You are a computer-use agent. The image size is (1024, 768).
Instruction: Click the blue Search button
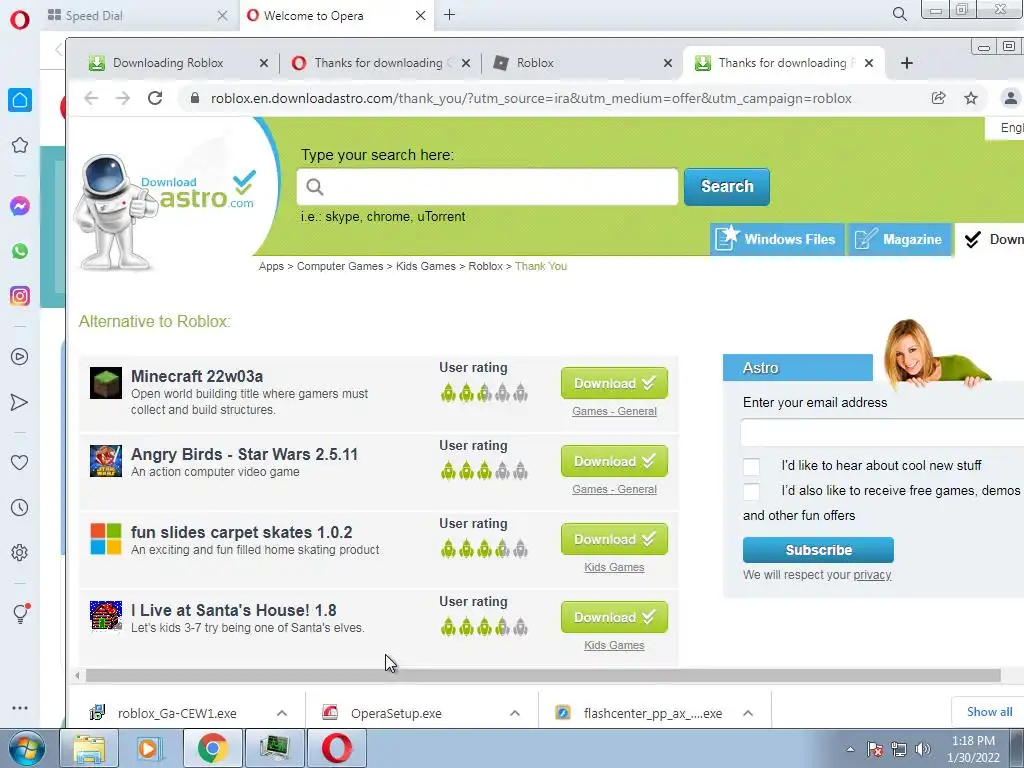727,187
